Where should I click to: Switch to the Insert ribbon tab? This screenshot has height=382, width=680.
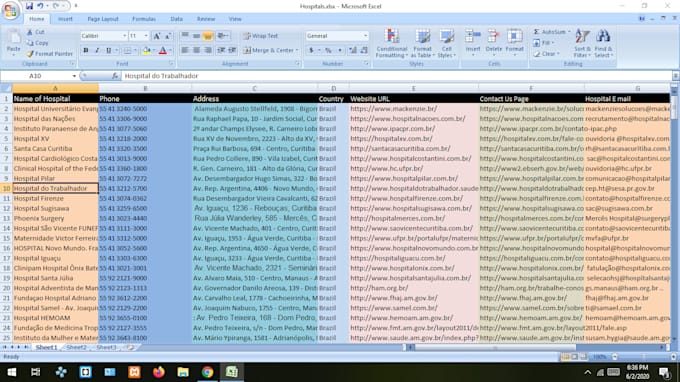point(65,19)
